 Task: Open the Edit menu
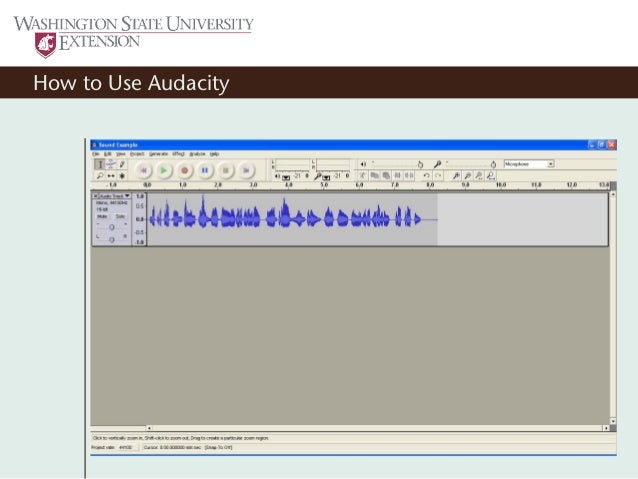[107, 154]
